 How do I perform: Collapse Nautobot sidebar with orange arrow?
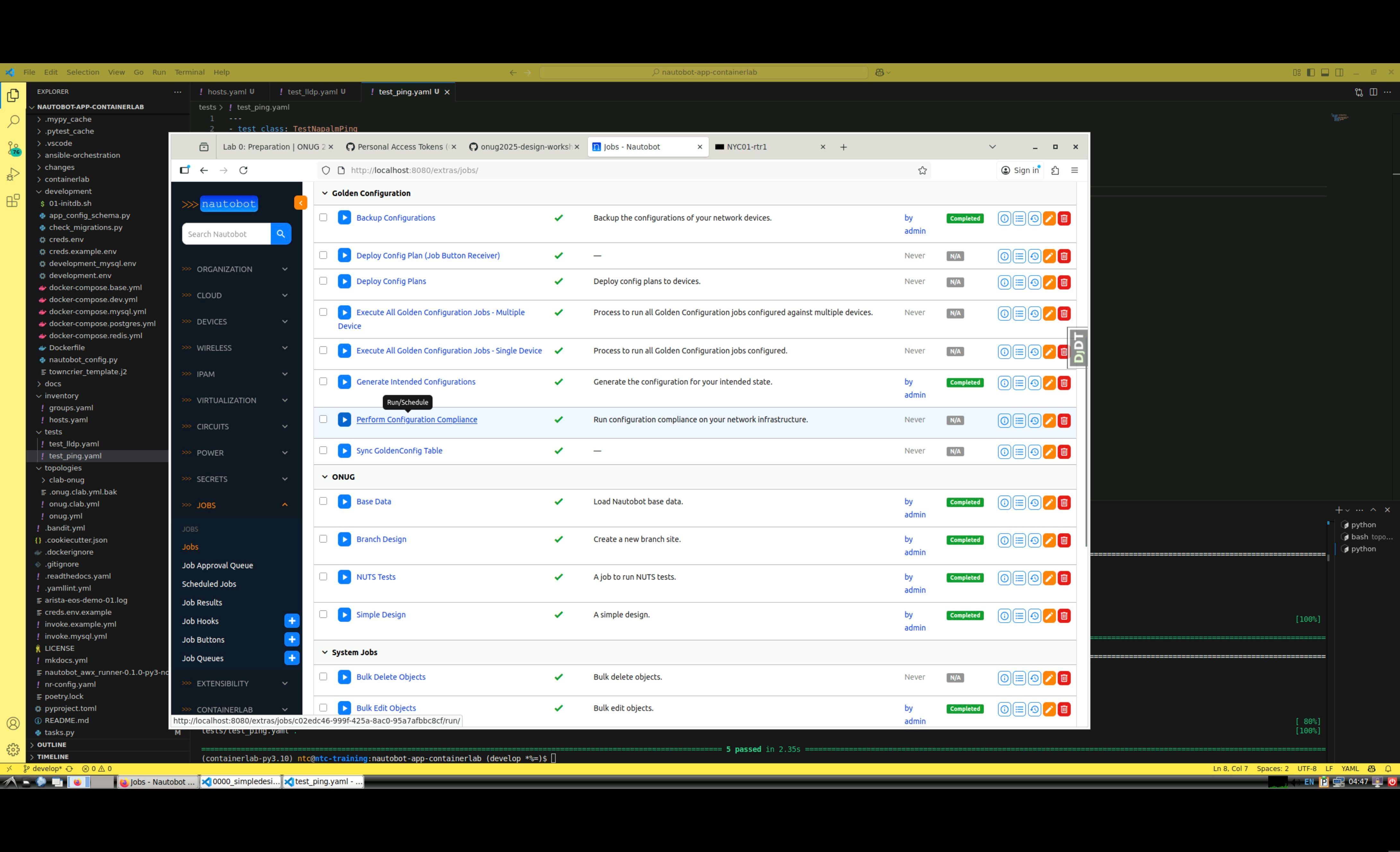pyautogui.click(x=300, y=203)
